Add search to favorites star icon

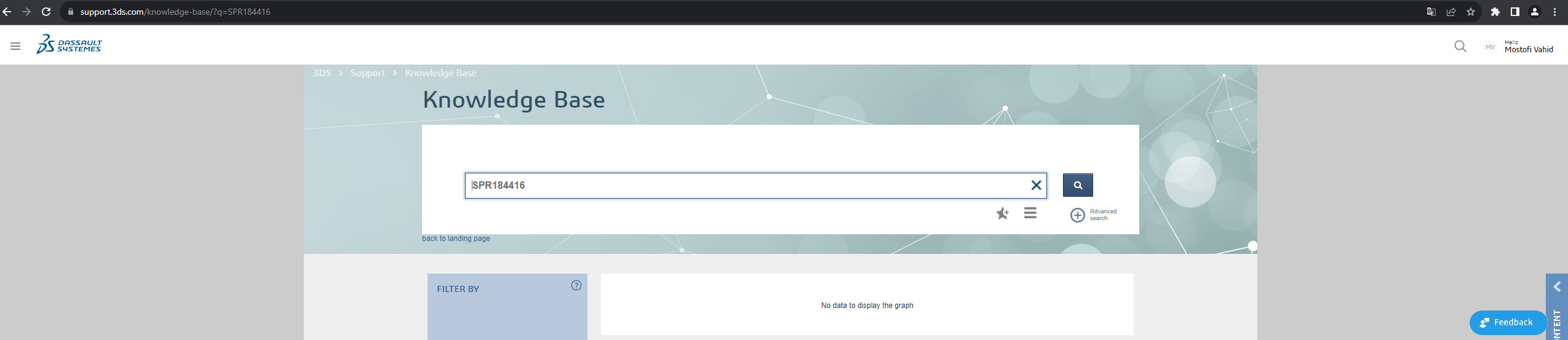pos(1002,213)
